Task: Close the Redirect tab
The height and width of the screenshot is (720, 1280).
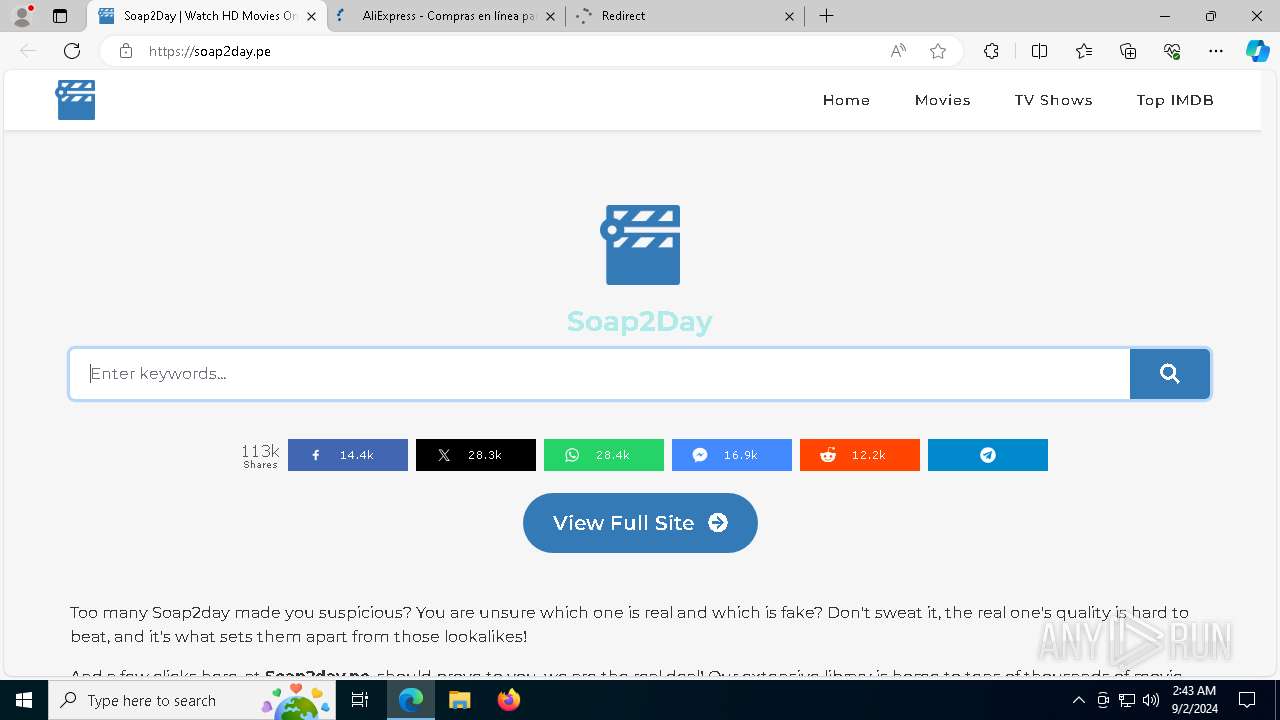Action: [x=789, y=16]
